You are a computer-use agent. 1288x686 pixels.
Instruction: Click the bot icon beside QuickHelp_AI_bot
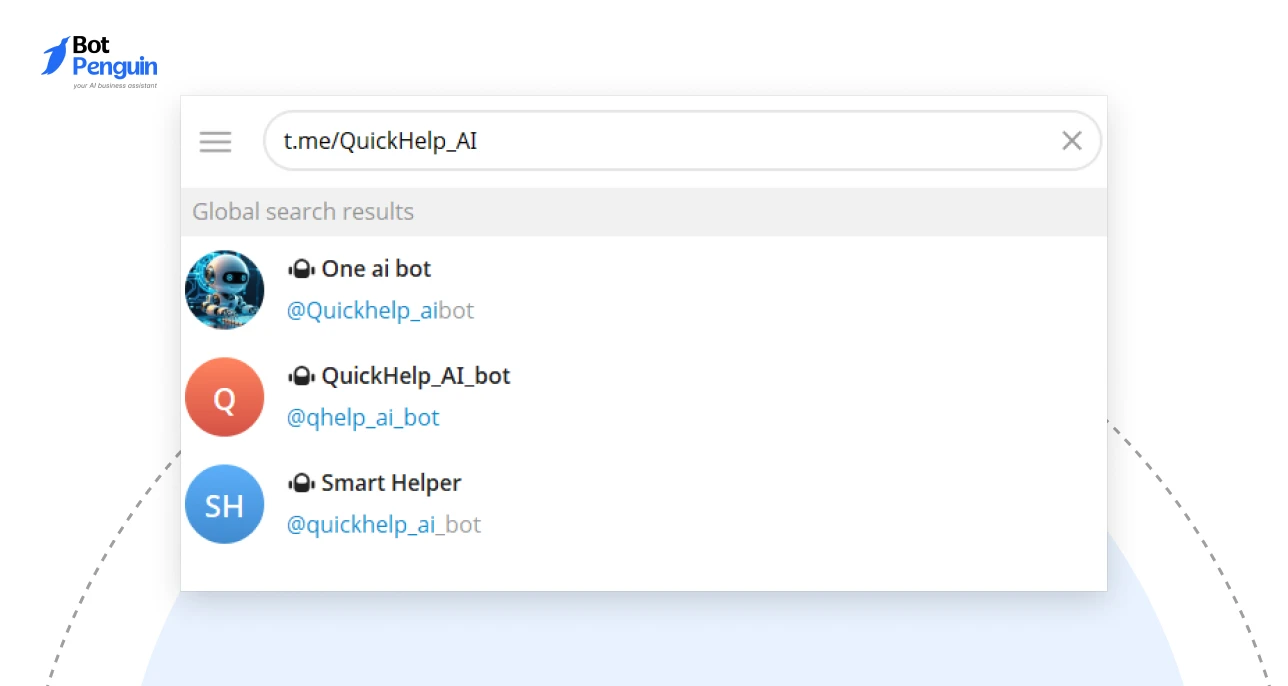pyautogui.click(x=302, y=377)
